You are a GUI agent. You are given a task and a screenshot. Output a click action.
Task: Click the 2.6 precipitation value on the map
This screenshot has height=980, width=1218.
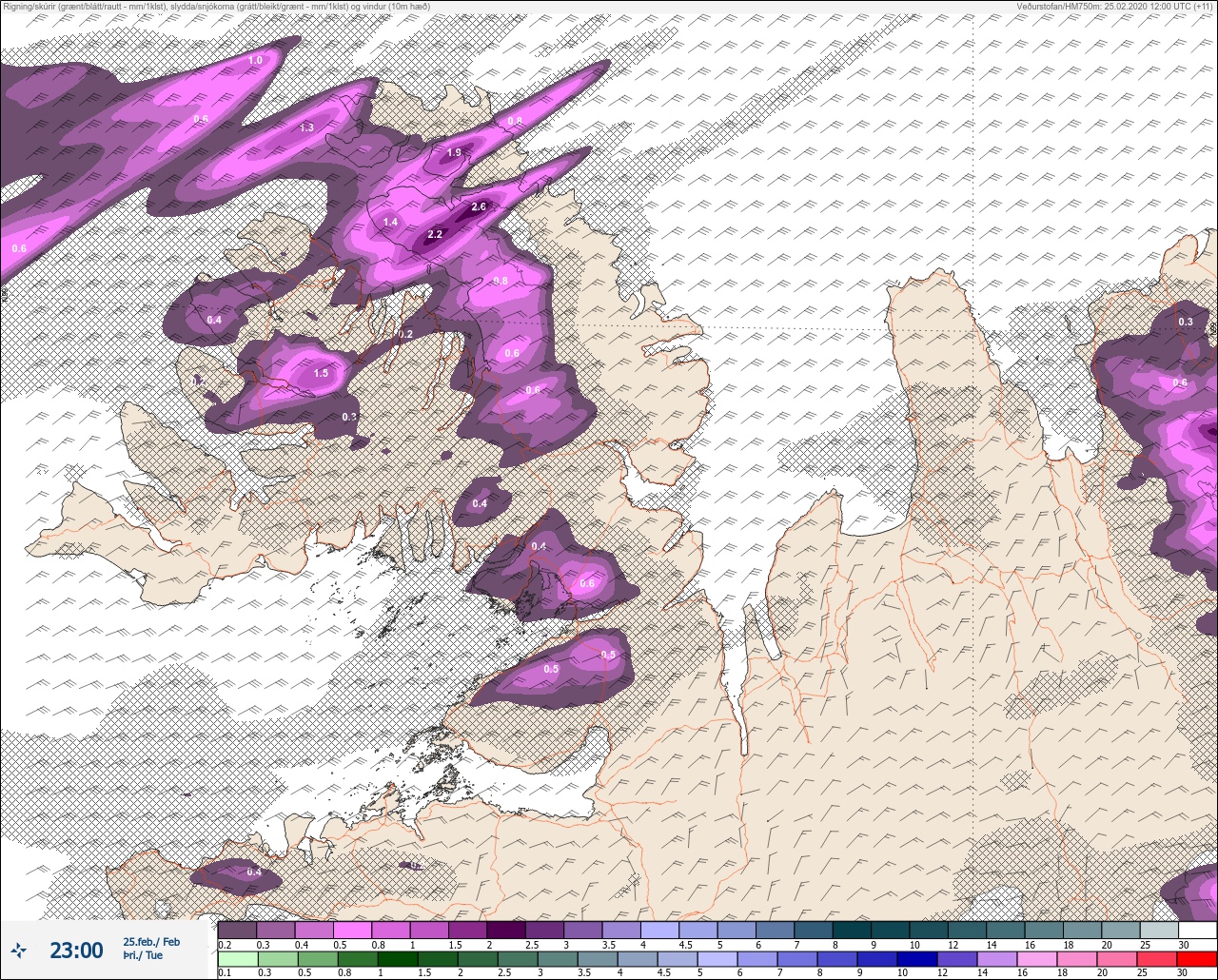[479, 206]
